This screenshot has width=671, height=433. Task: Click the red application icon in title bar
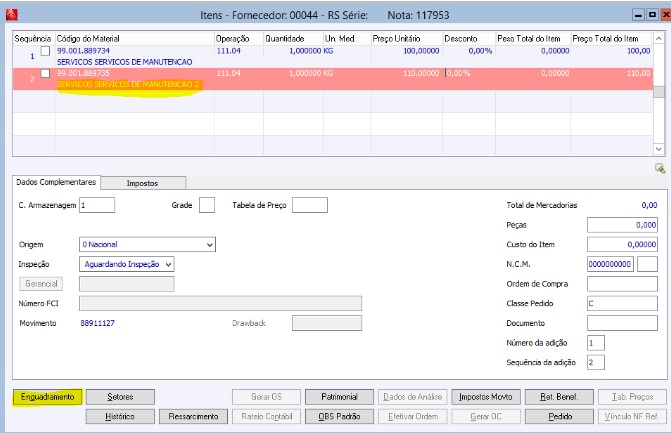click(x=12, y=15)
